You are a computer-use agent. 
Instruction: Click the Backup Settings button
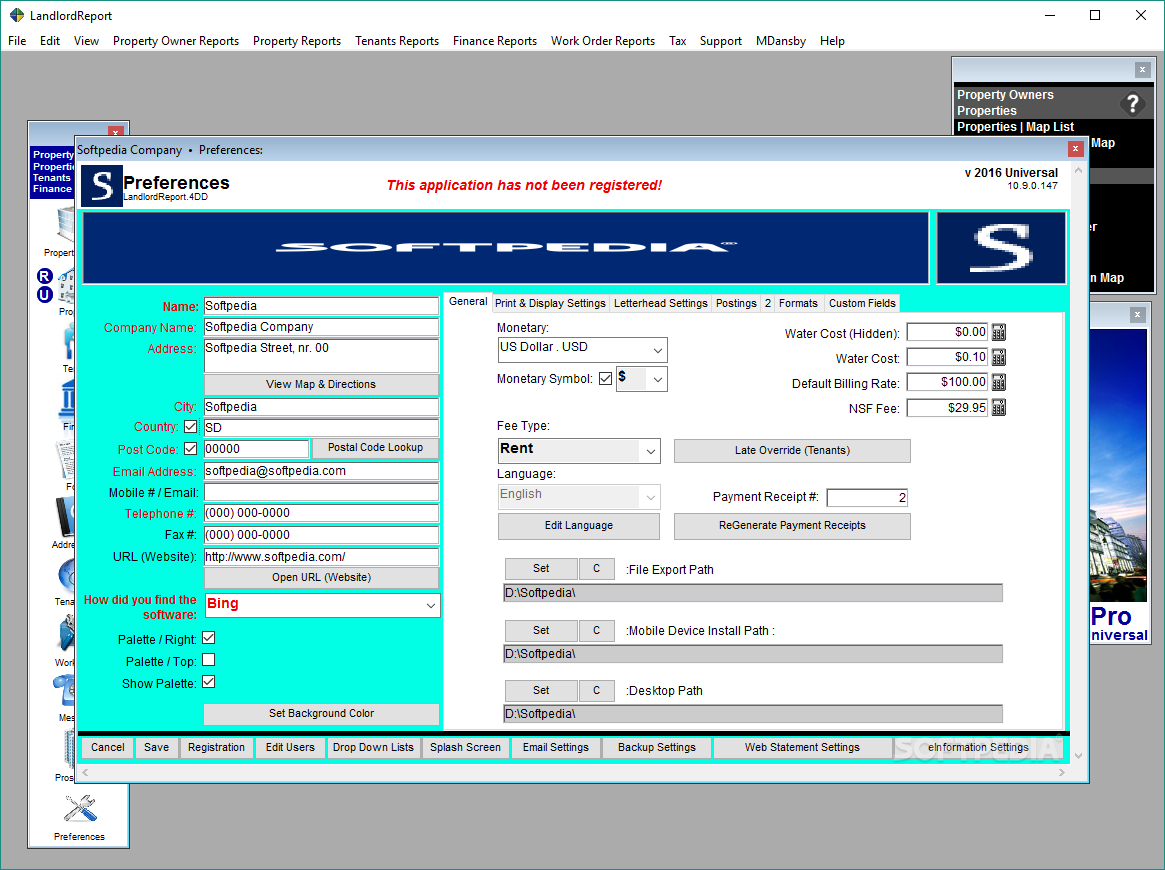click(657, 747)
